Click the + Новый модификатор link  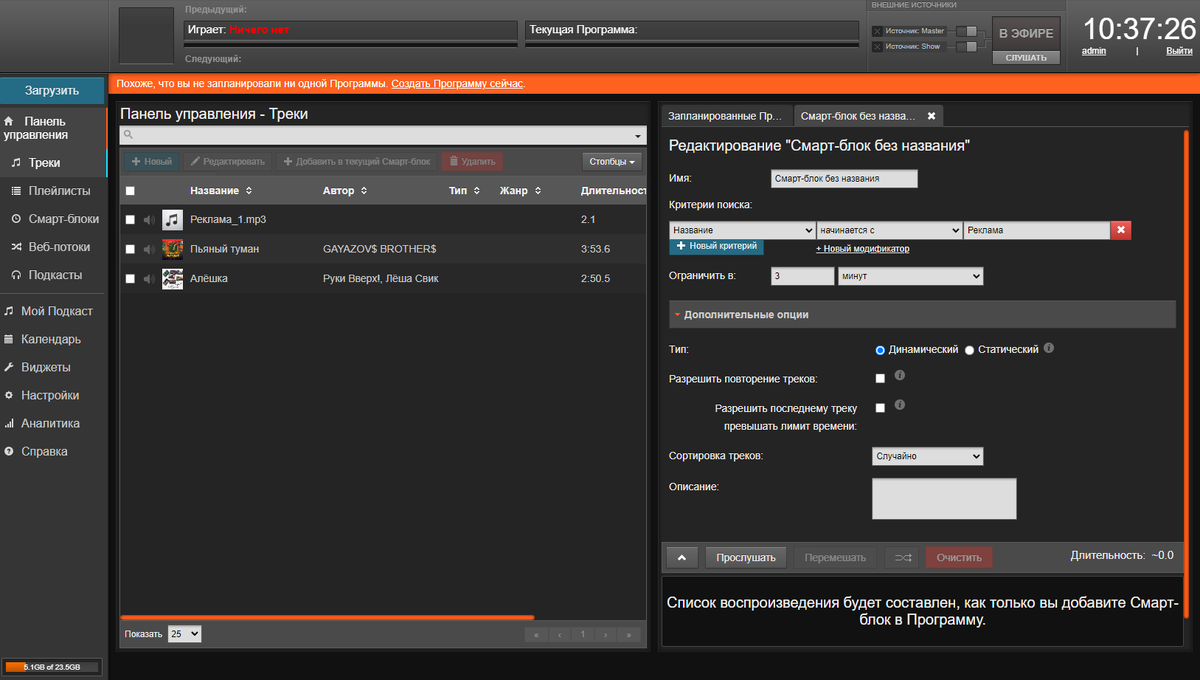(x=863, y=249)
